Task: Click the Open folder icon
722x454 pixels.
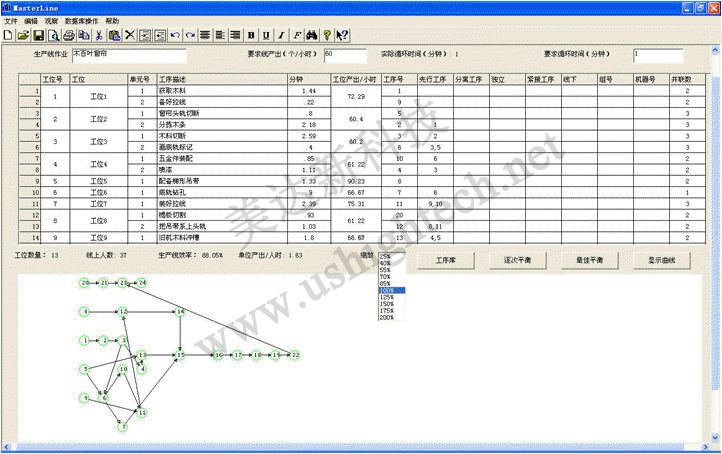Action: tap(23, 35)
